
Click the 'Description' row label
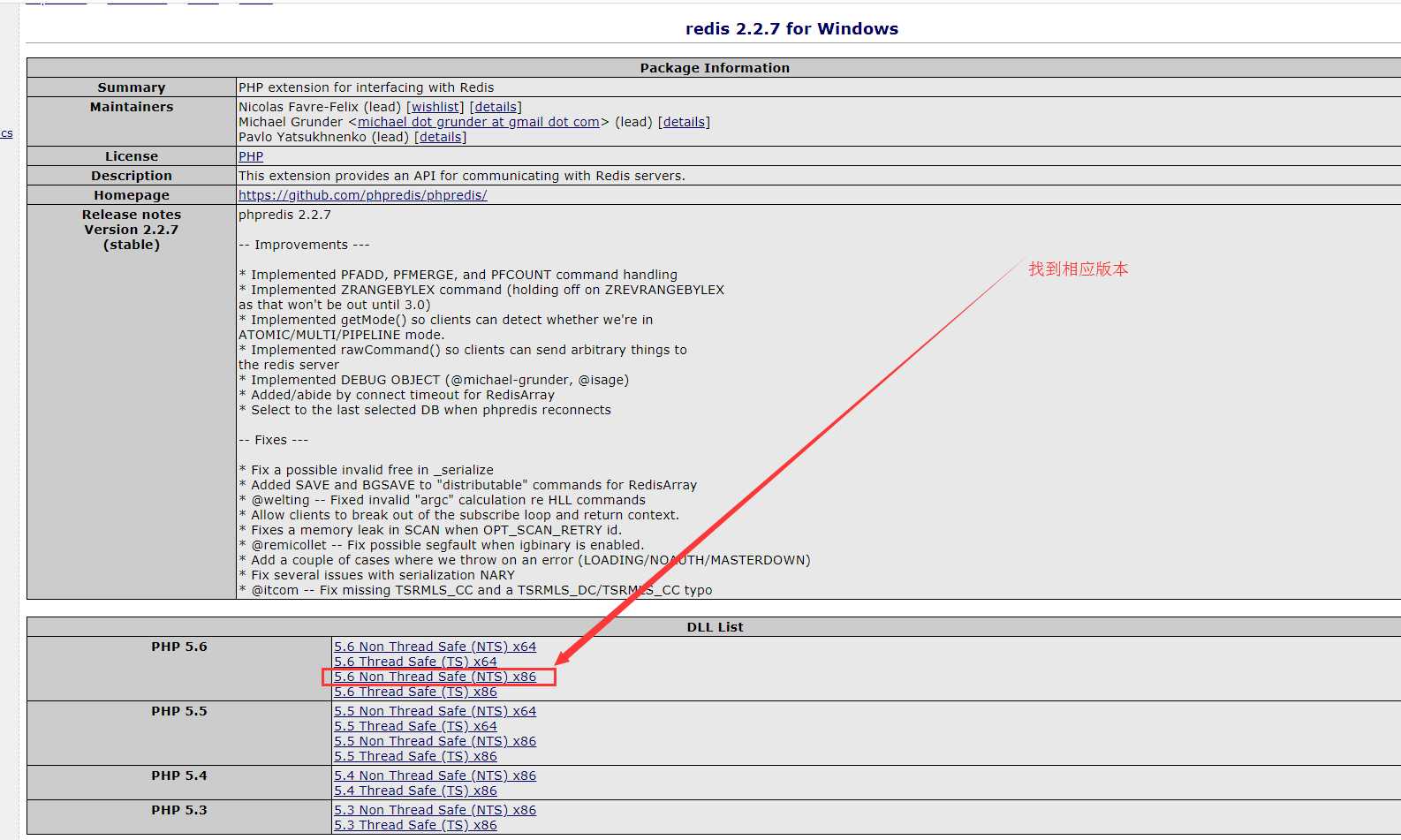coord(132,176)
